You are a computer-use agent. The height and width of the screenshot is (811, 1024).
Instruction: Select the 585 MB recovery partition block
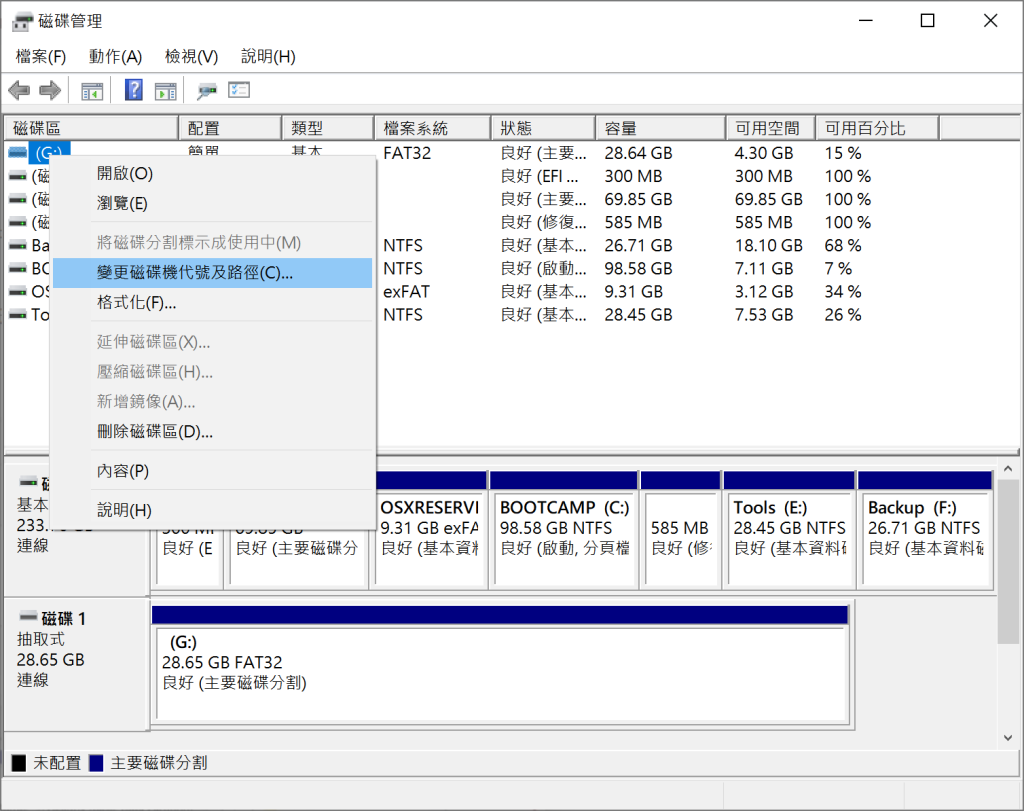[x=680, y=530]
